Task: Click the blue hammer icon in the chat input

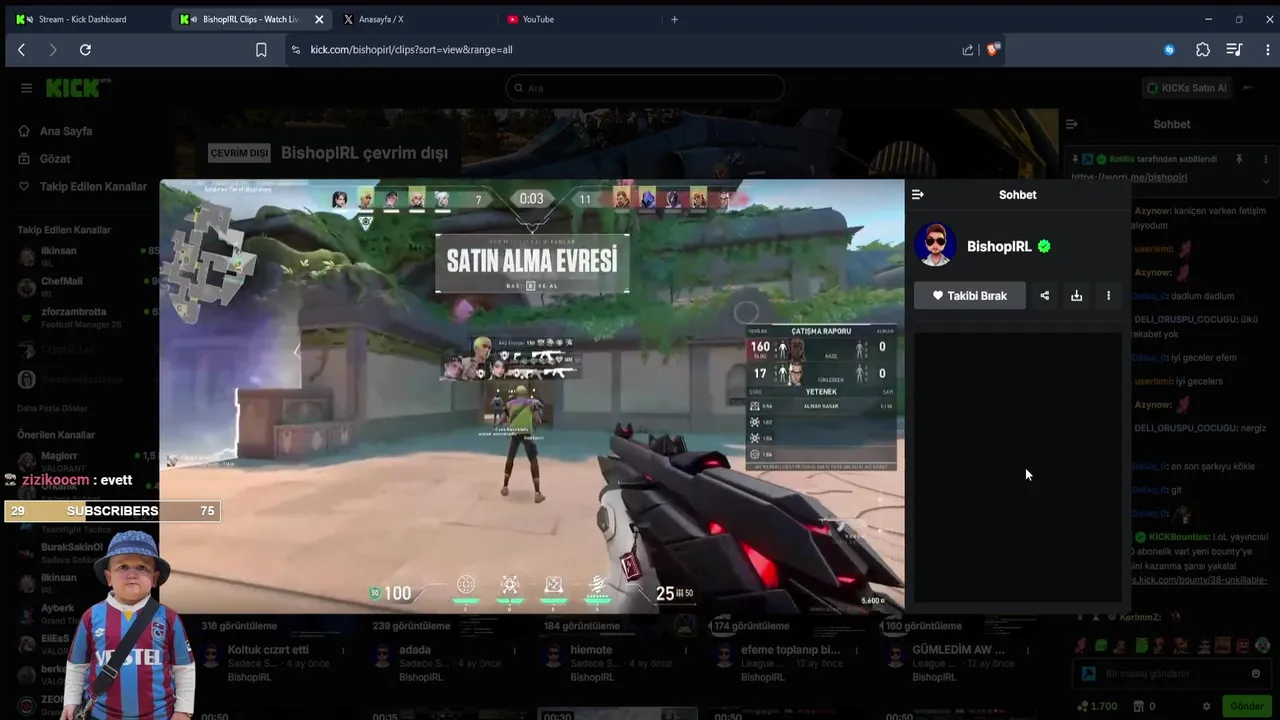Action: coord(1089,674)
